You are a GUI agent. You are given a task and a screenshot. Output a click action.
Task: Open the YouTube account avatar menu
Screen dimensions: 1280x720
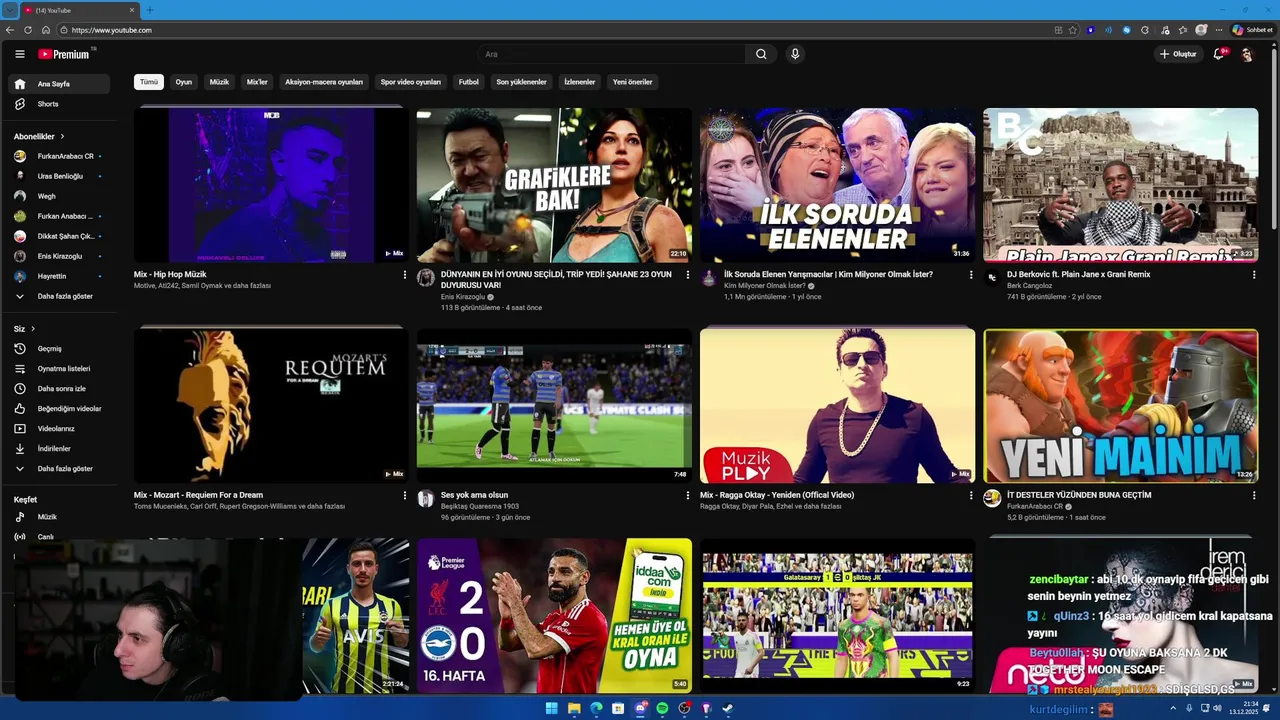(x=1247, y=54)
